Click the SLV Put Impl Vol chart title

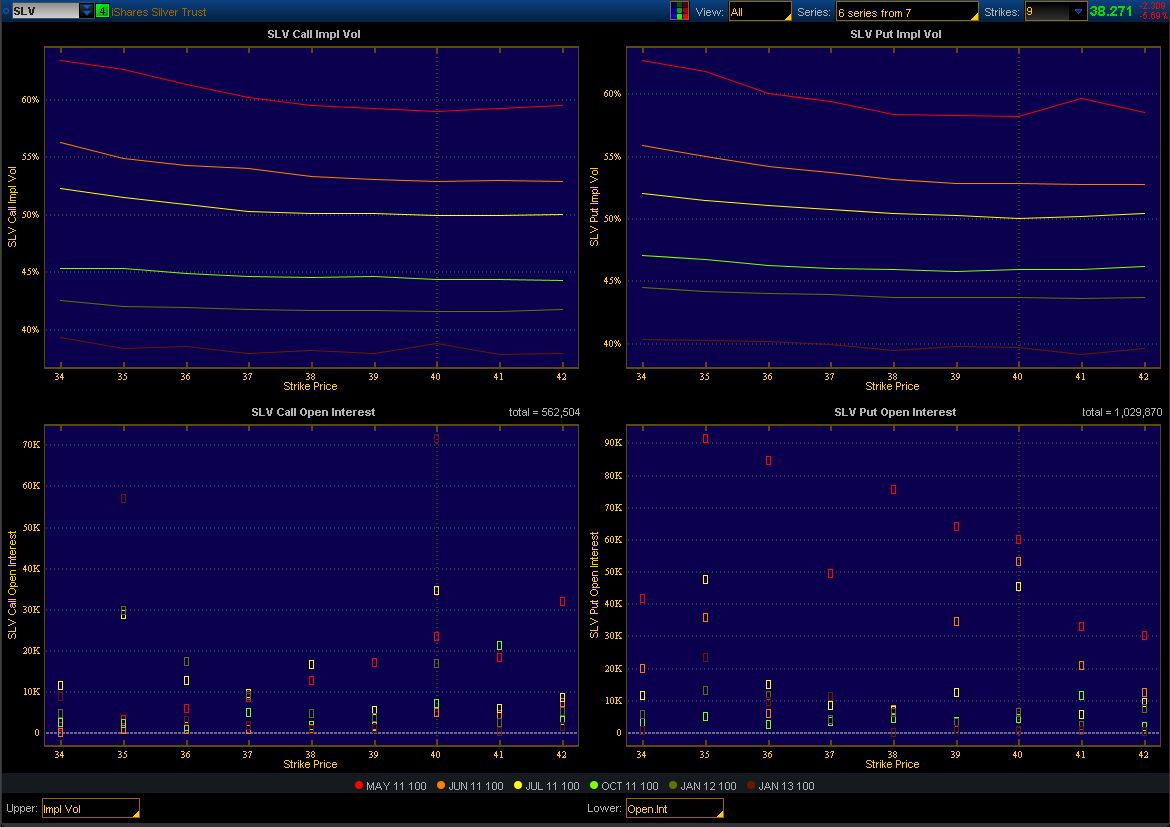click(895, 34)
